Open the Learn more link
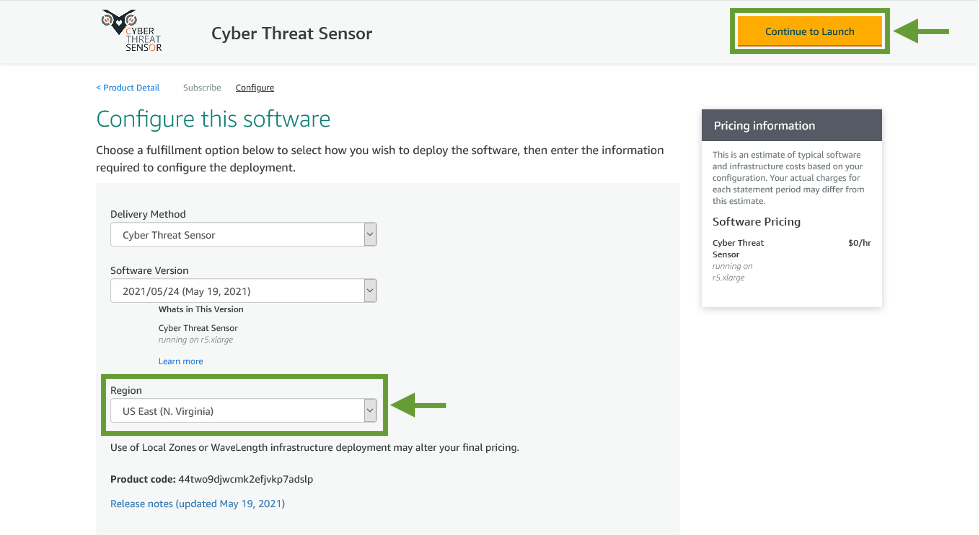This screenshot has height=535, width=979. tap(180, 361)
